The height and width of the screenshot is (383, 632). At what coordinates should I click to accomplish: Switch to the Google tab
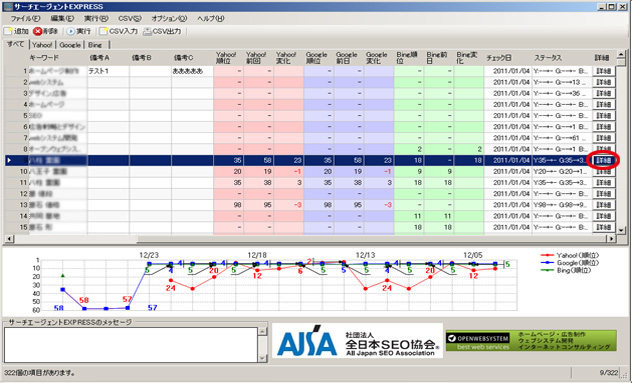click(x=70, y=45)
